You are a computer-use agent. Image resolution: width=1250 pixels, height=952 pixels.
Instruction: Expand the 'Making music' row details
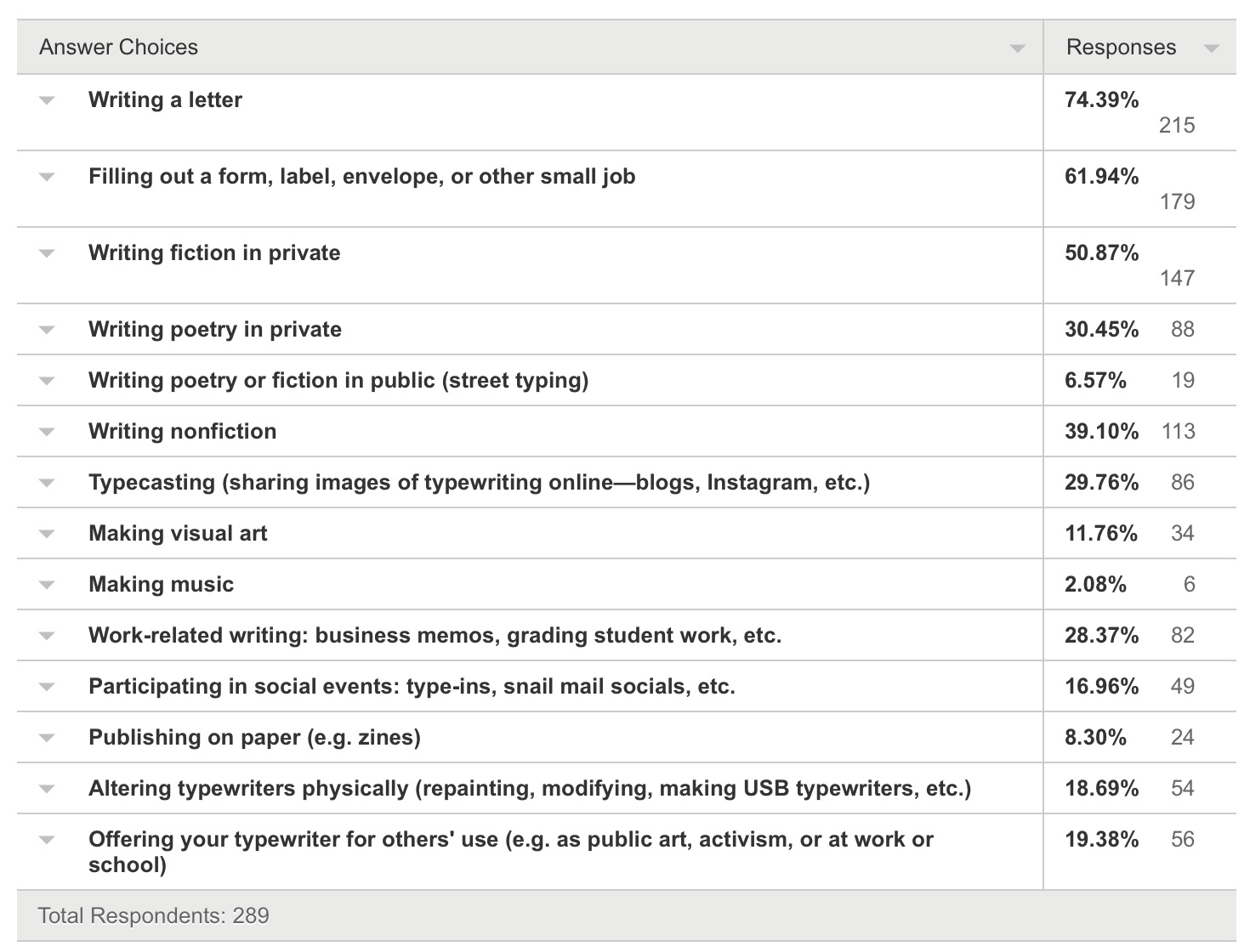point(45,584)
